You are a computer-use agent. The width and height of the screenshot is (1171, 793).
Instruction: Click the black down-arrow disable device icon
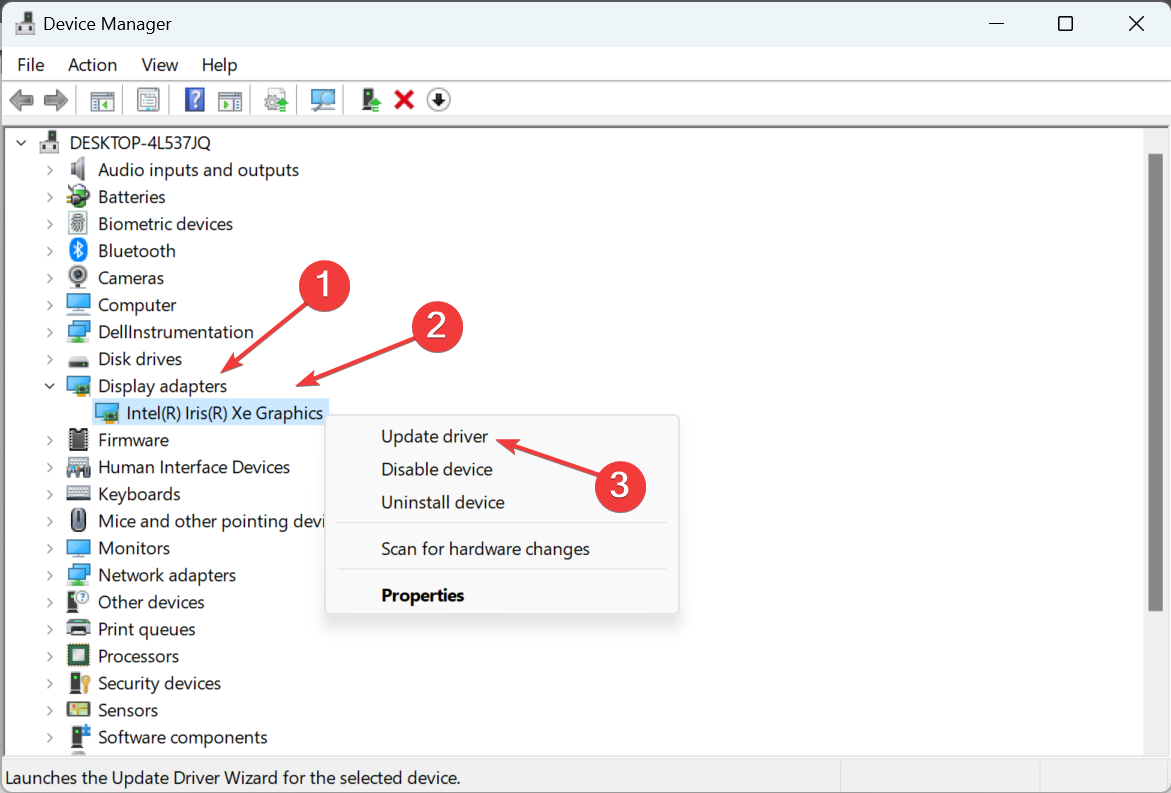click(438, 100)
